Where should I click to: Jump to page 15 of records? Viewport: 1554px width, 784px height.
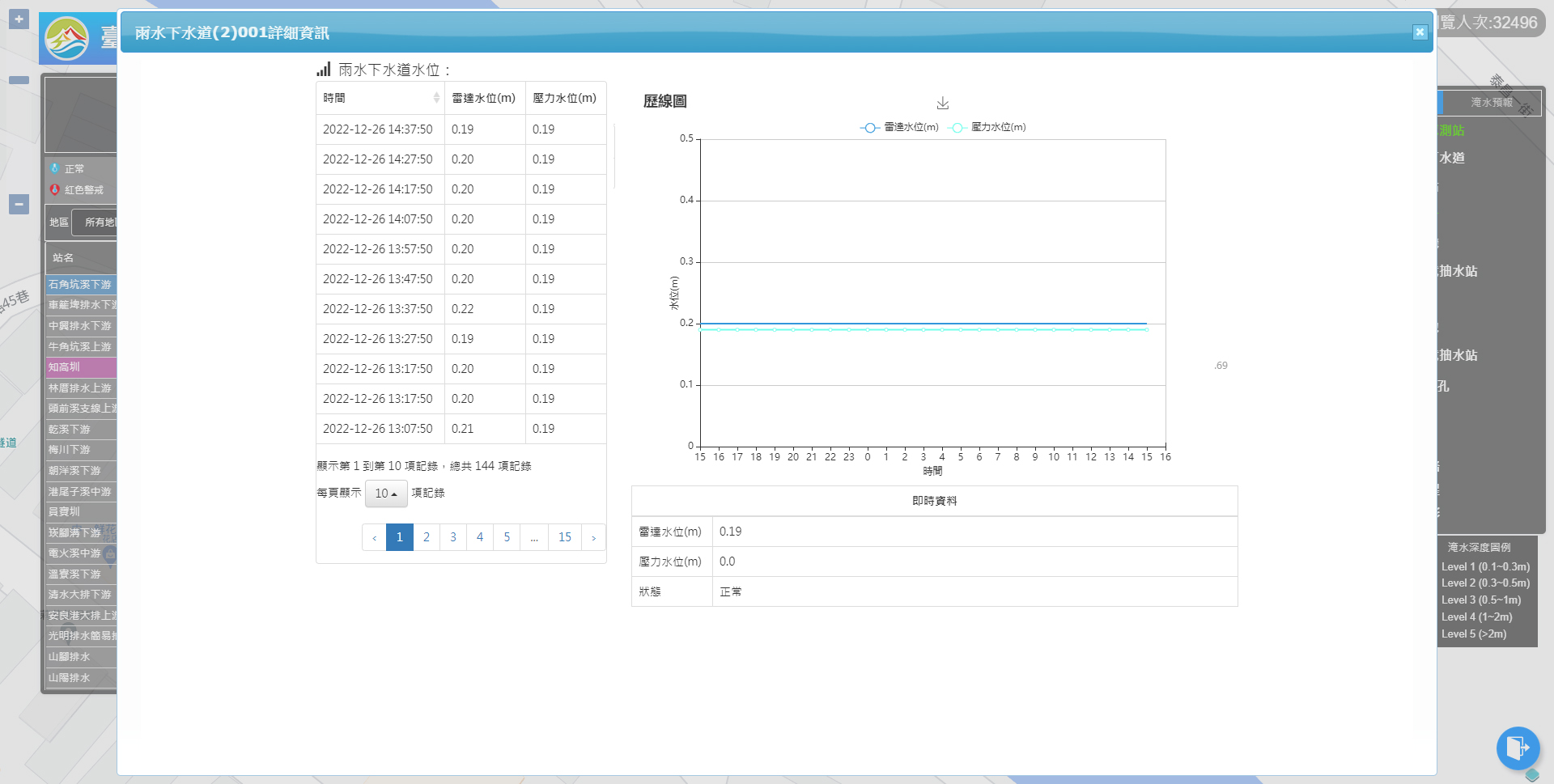coord(564,537)
